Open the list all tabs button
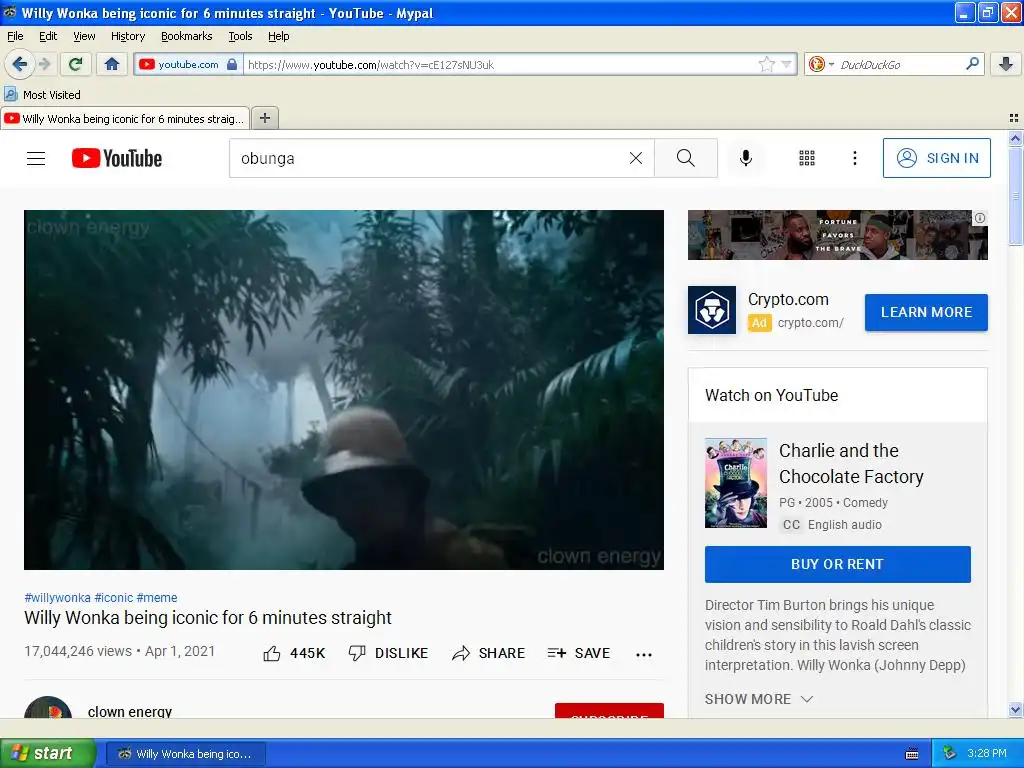Screen dimensions: 1024x768 (1014, 118)
